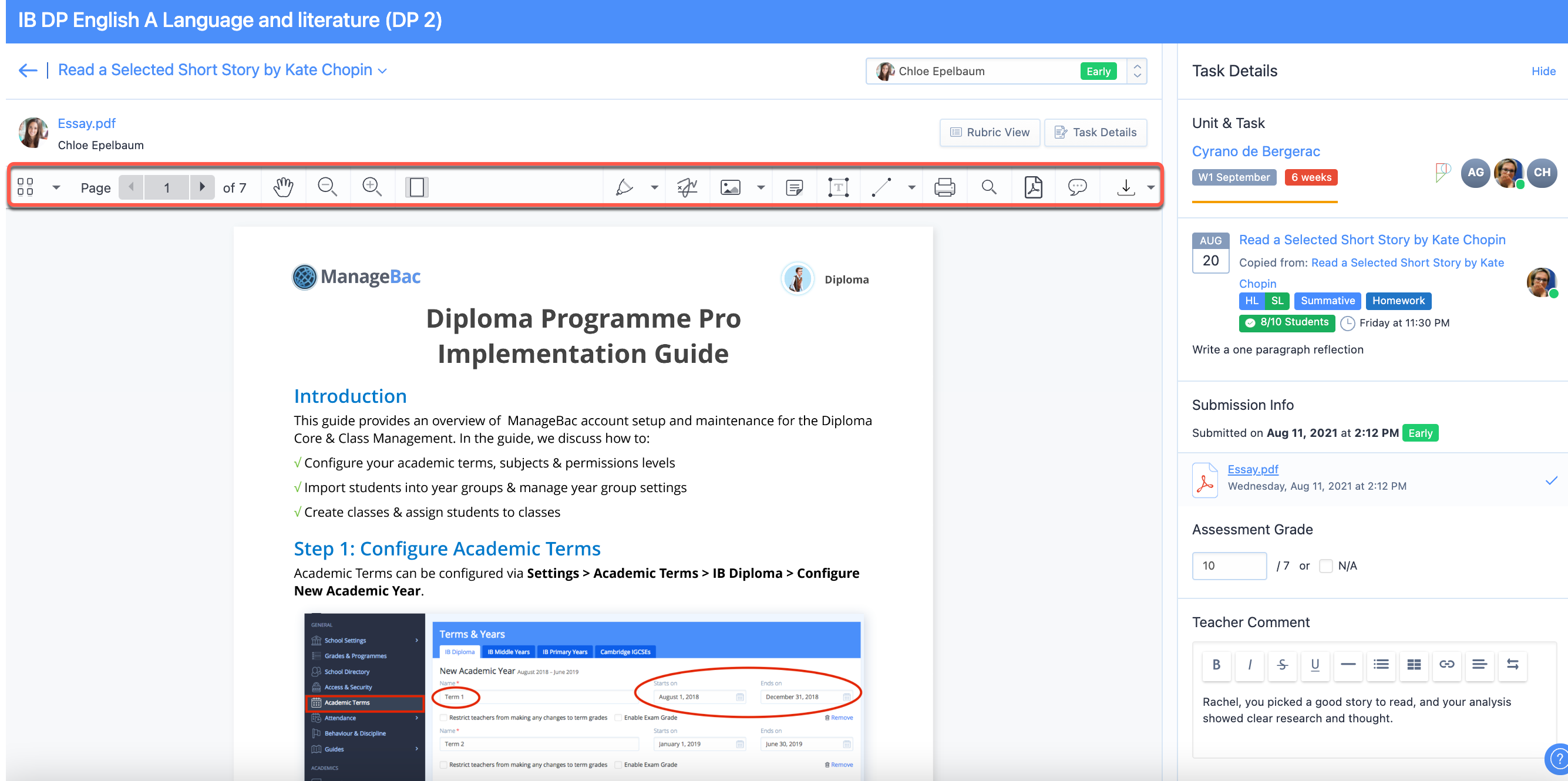Insert table in teacher comment
Viewport: 1568px width, 781px height.
point(1414,664)
